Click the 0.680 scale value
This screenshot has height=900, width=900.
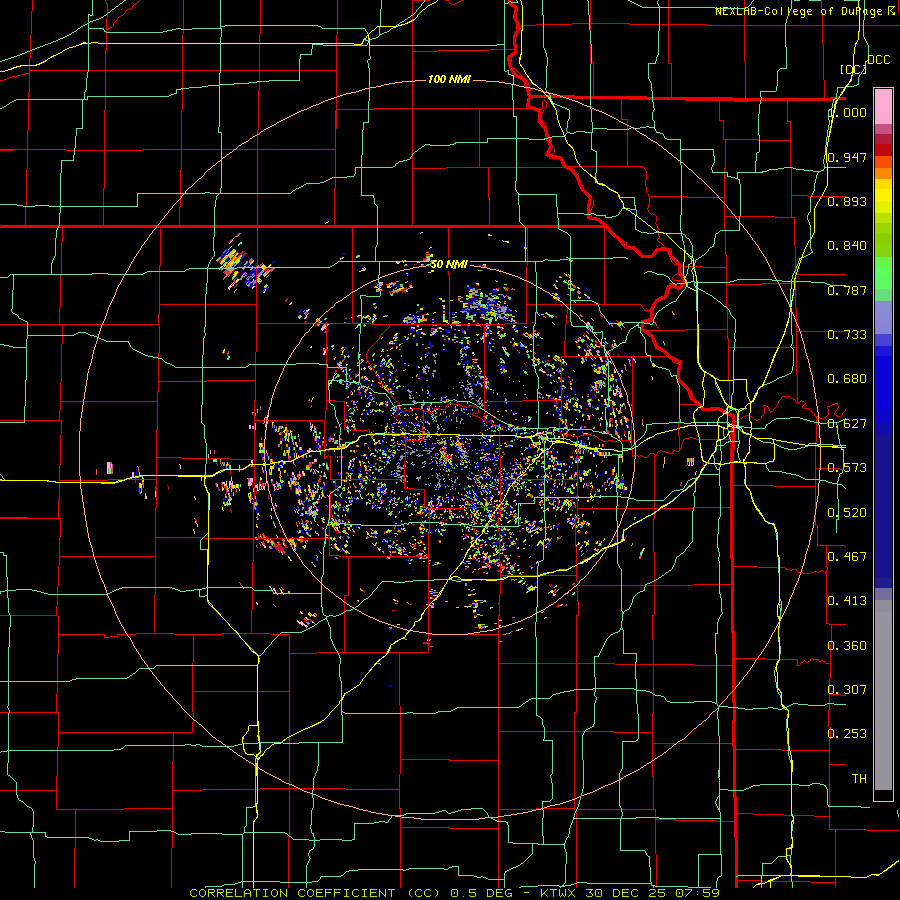847,379
